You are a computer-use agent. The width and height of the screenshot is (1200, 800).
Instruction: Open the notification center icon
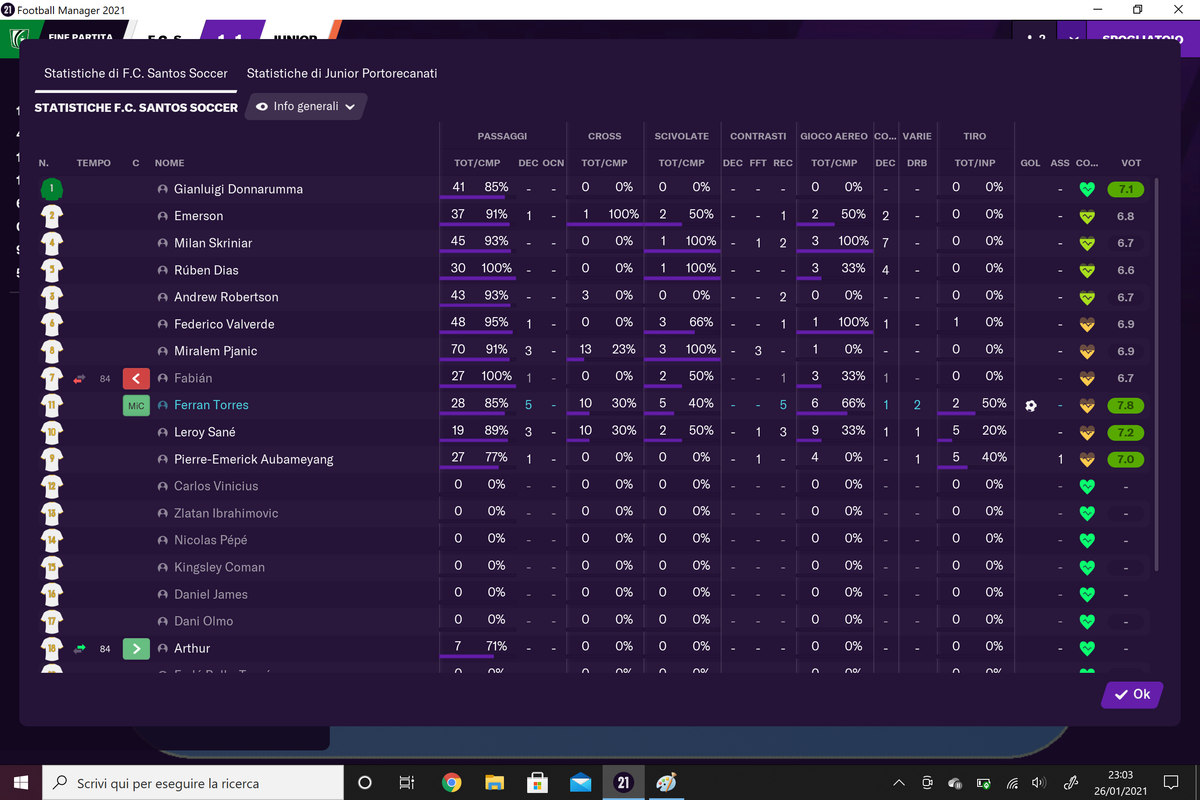[x=1171, y=783]
